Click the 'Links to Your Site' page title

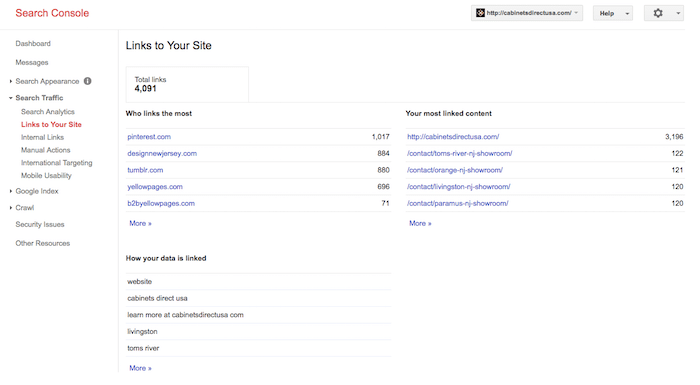(x=169, y=46)
